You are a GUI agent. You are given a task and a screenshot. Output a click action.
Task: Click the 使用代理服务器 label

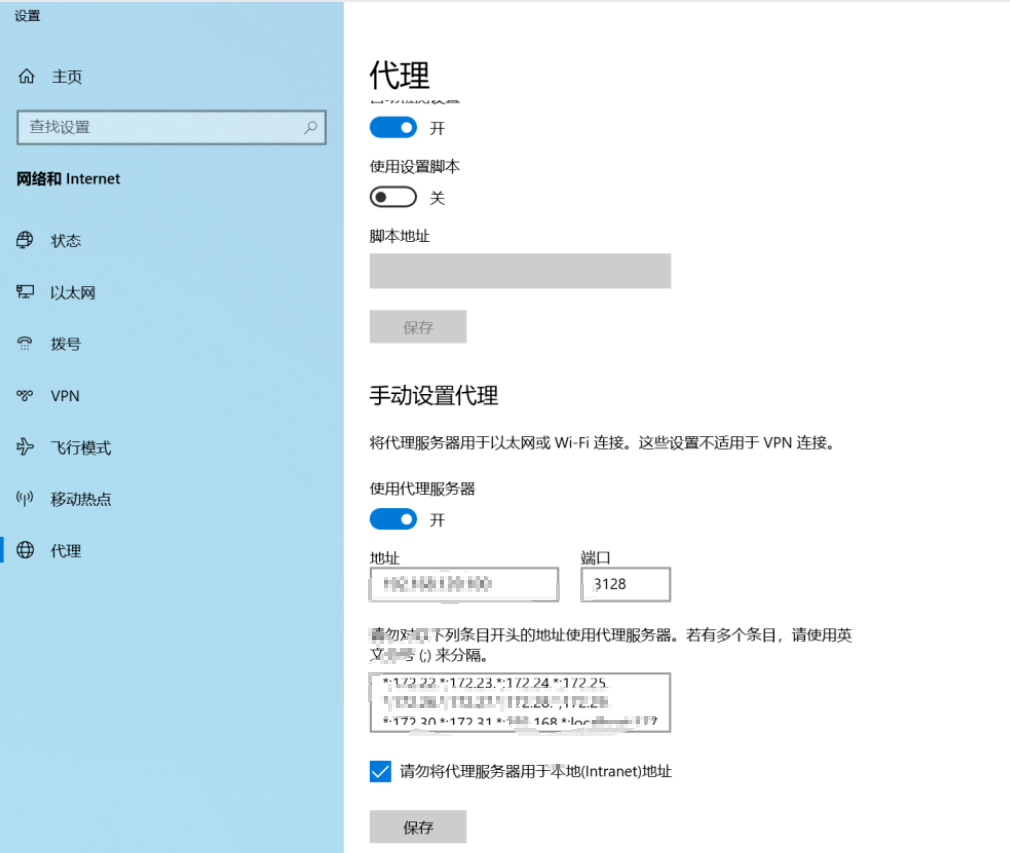422,488
